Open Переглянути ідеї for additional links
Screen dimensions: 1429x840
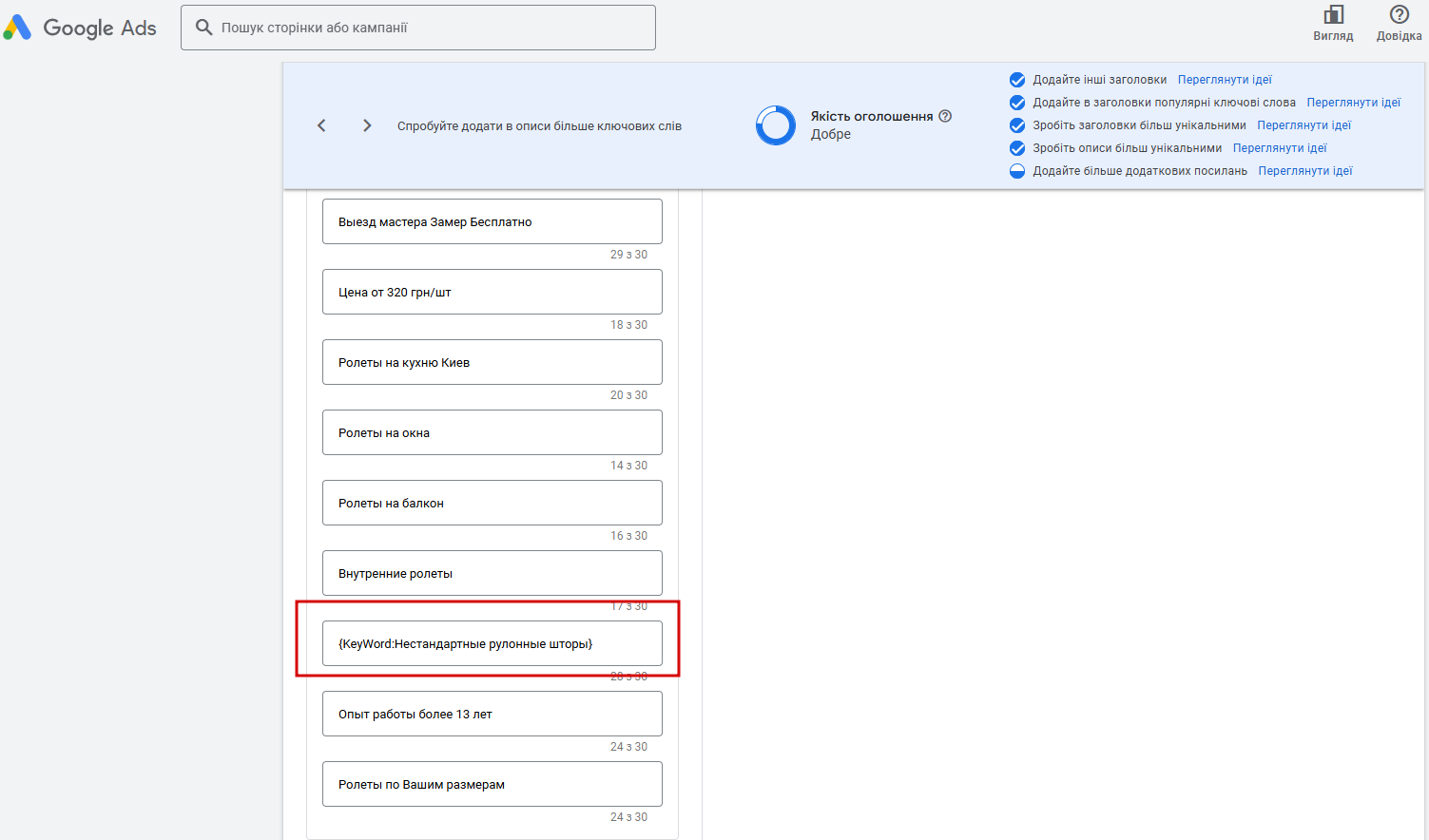coord(1305,171)
